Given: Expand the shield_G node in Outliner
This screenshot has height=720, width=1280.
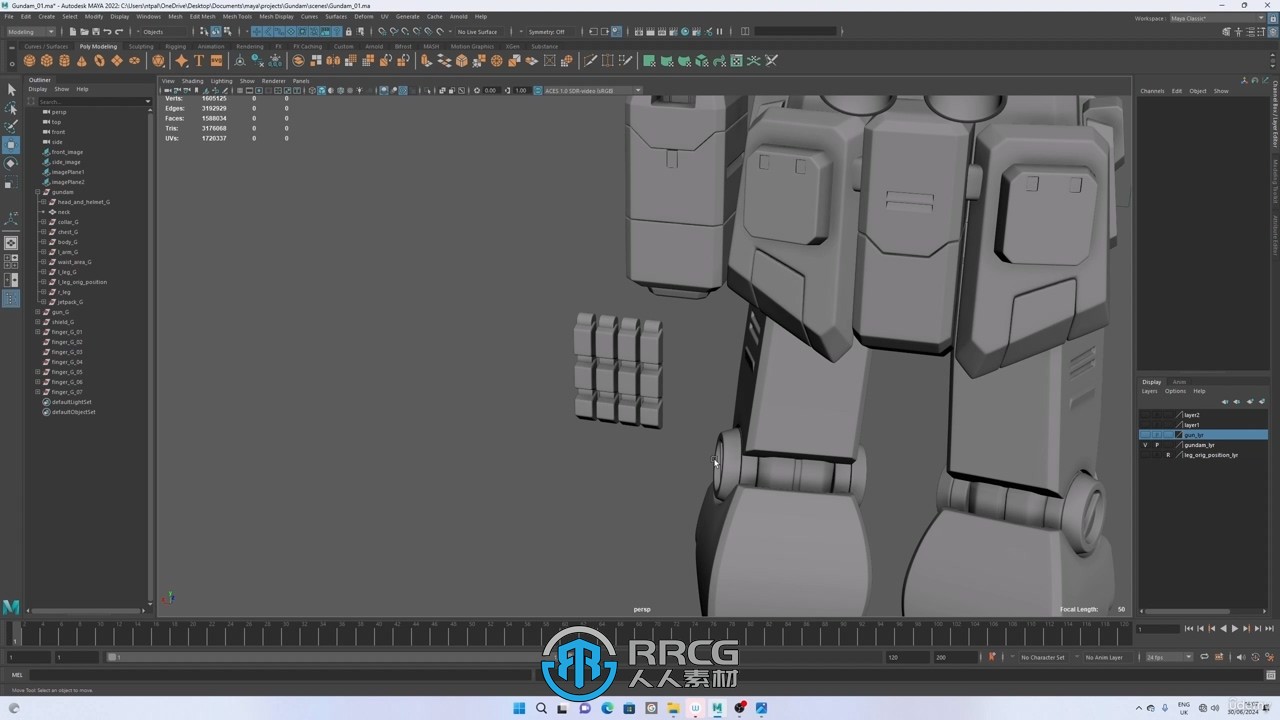Looking at the screenshot, I should point(38,322).
